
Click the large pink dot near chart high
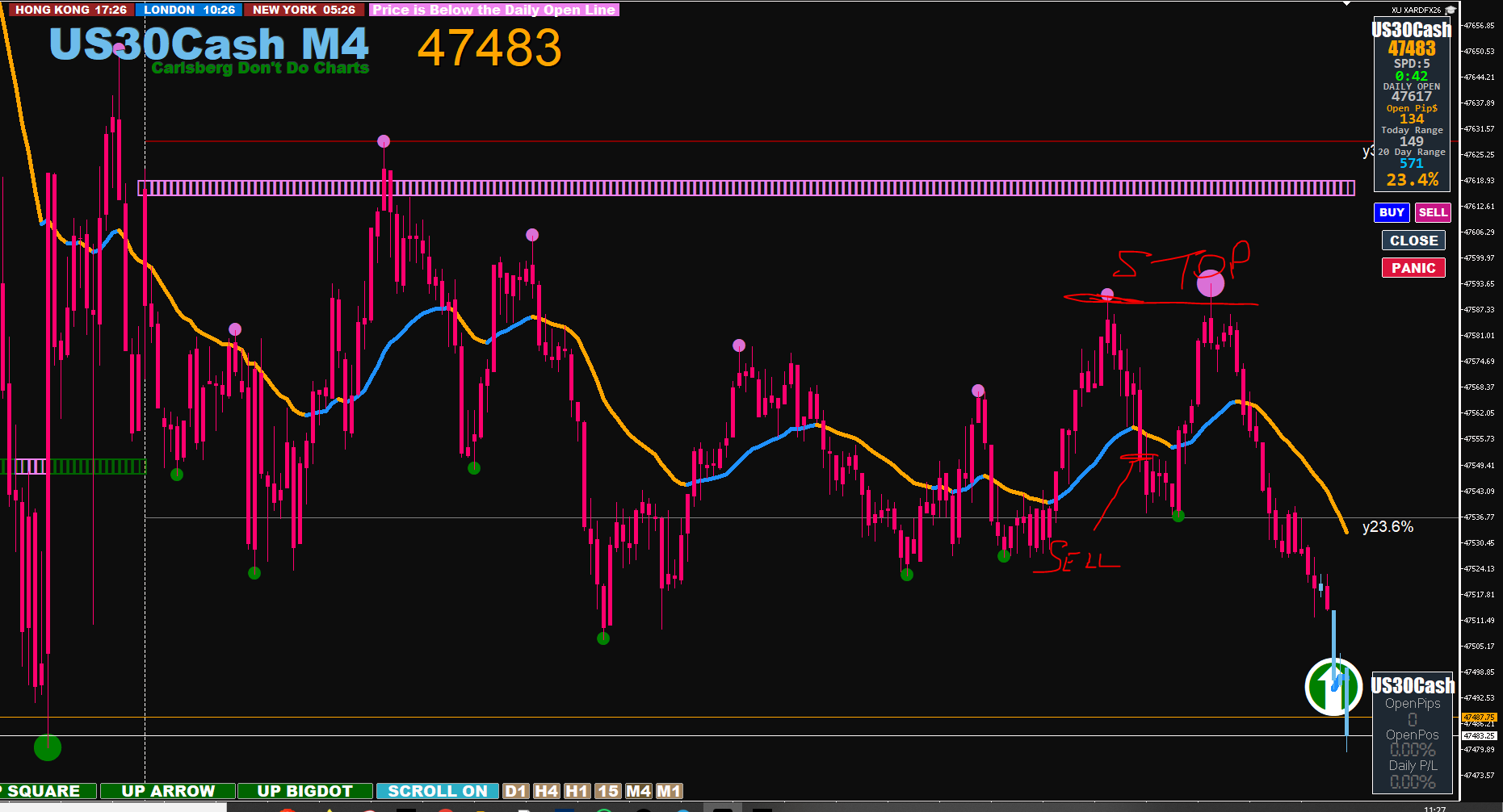tap(1211, 283)
